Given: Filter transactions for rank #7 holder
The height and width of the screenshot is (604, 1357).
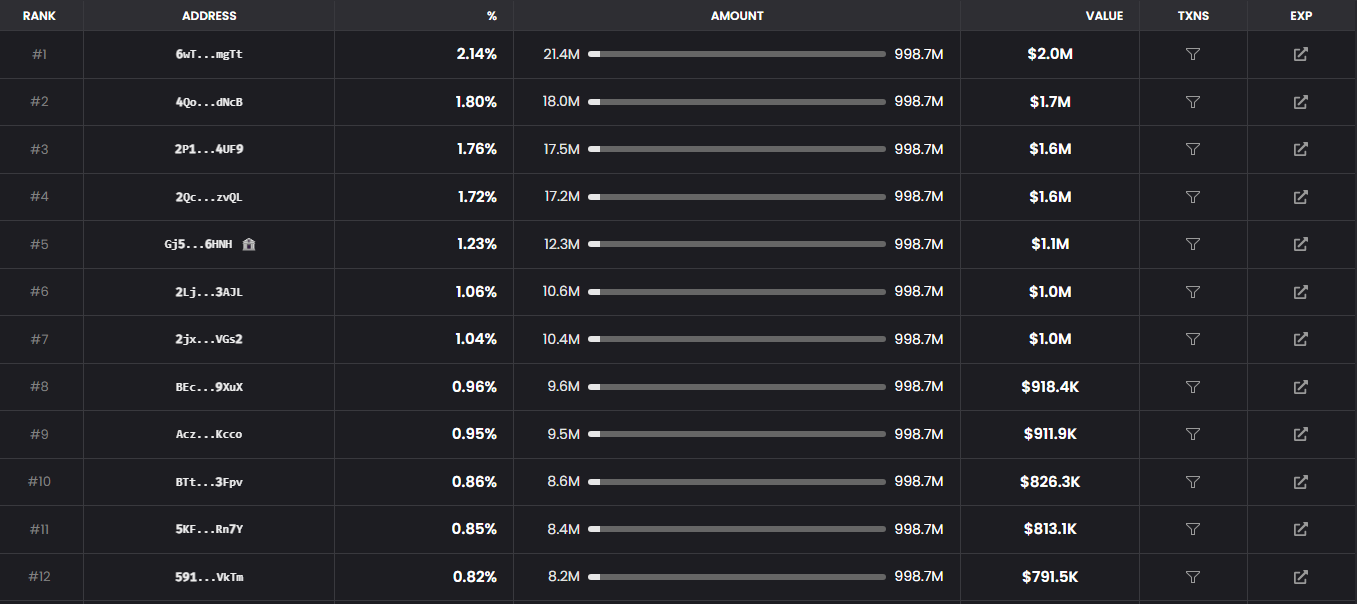Looking at the screenshot, I should pos(1192,339).
